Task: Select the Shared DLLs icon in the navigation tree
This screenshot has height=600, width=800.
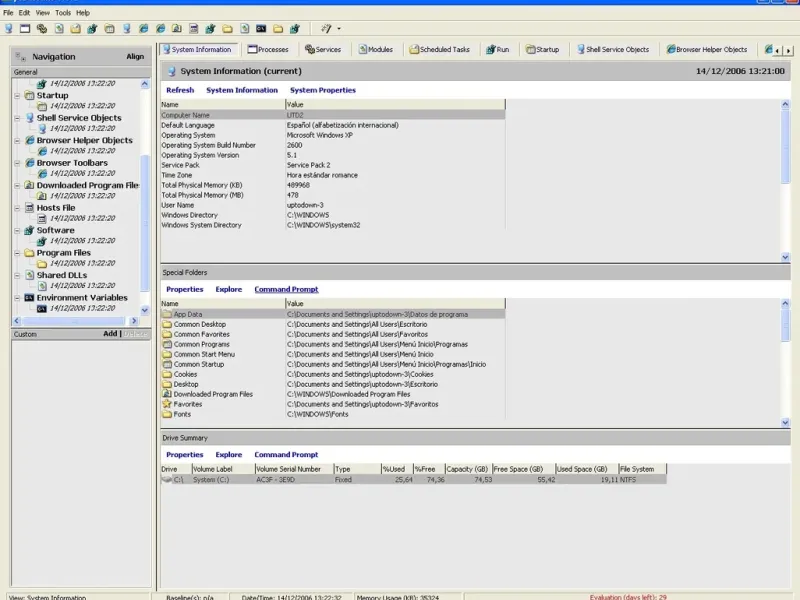Action: 29,275
